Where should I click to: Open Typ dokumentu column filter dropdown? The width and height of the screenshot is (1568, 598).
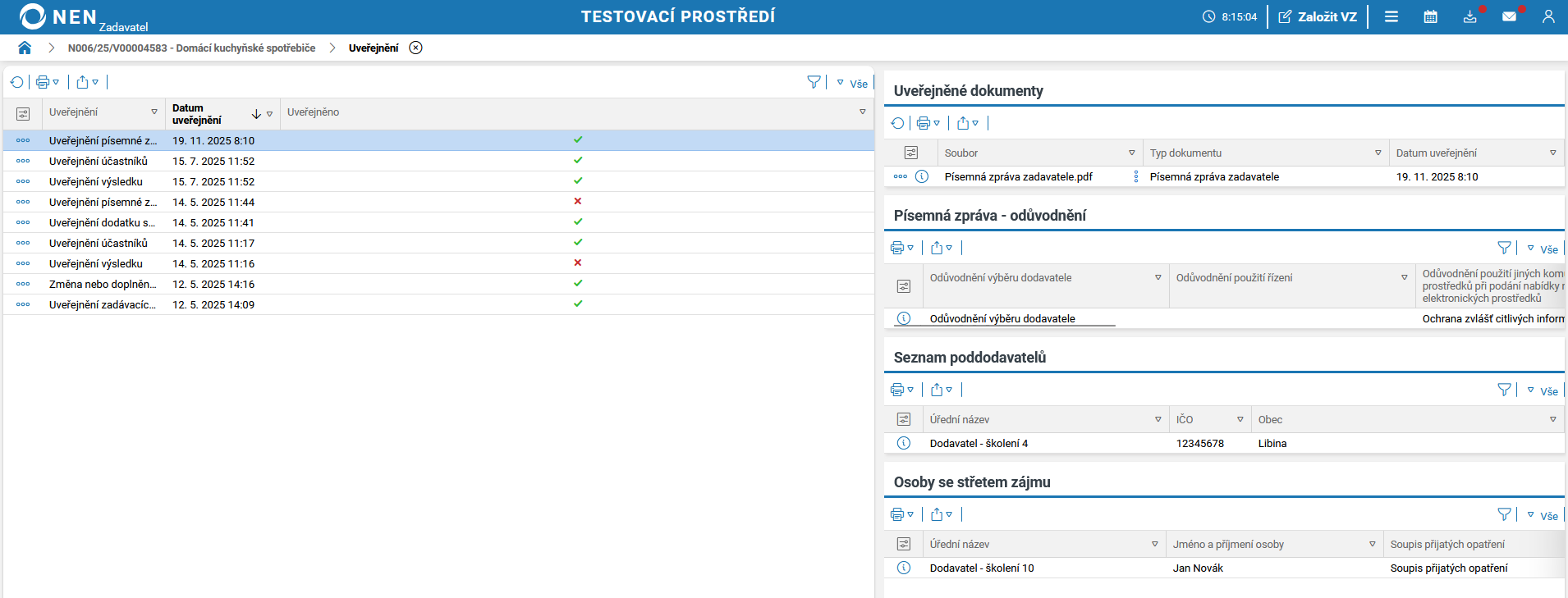tap(1378, 153)
